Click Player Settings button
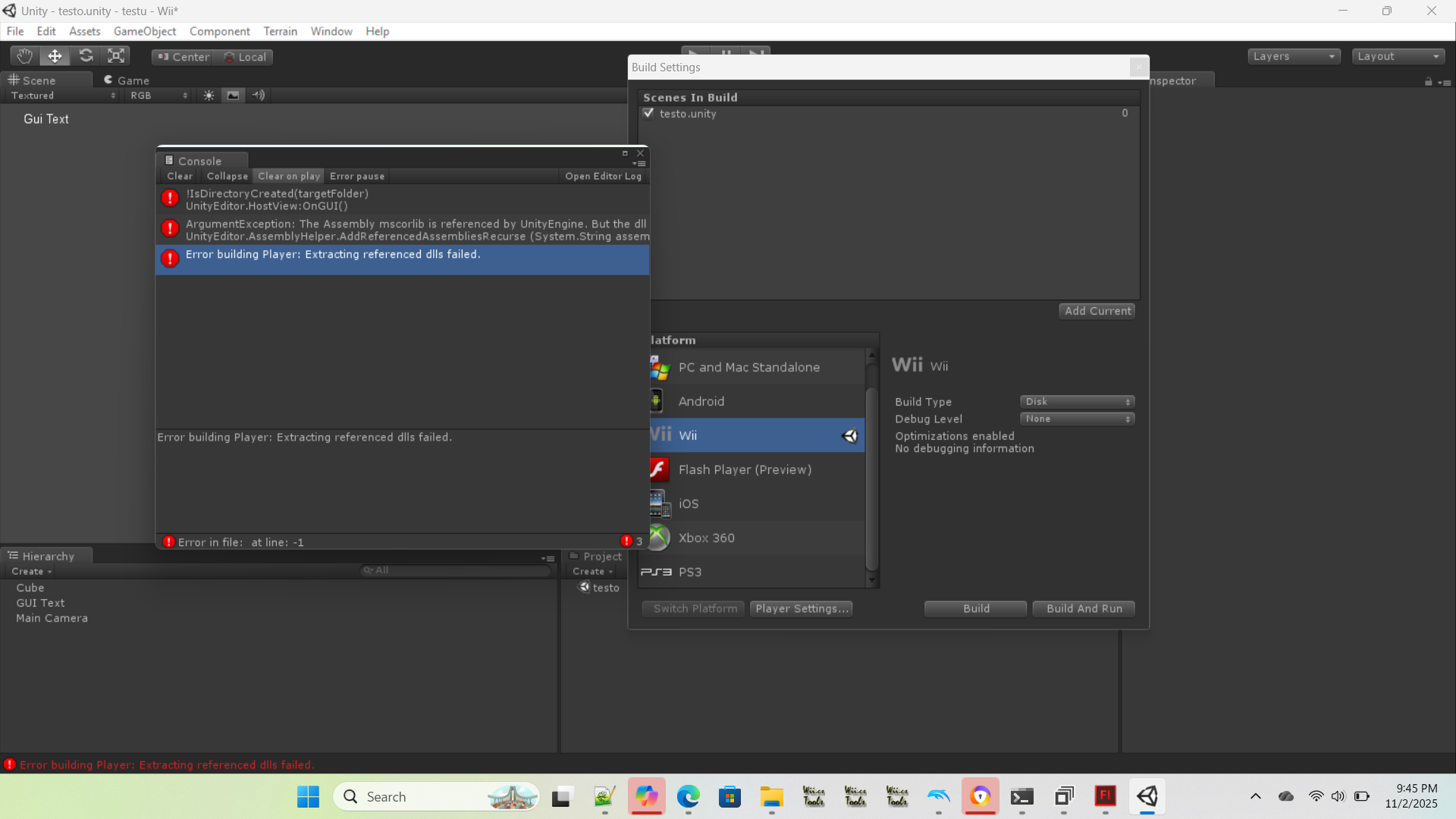Viewport: 1456px width, 819px height. 801,608
